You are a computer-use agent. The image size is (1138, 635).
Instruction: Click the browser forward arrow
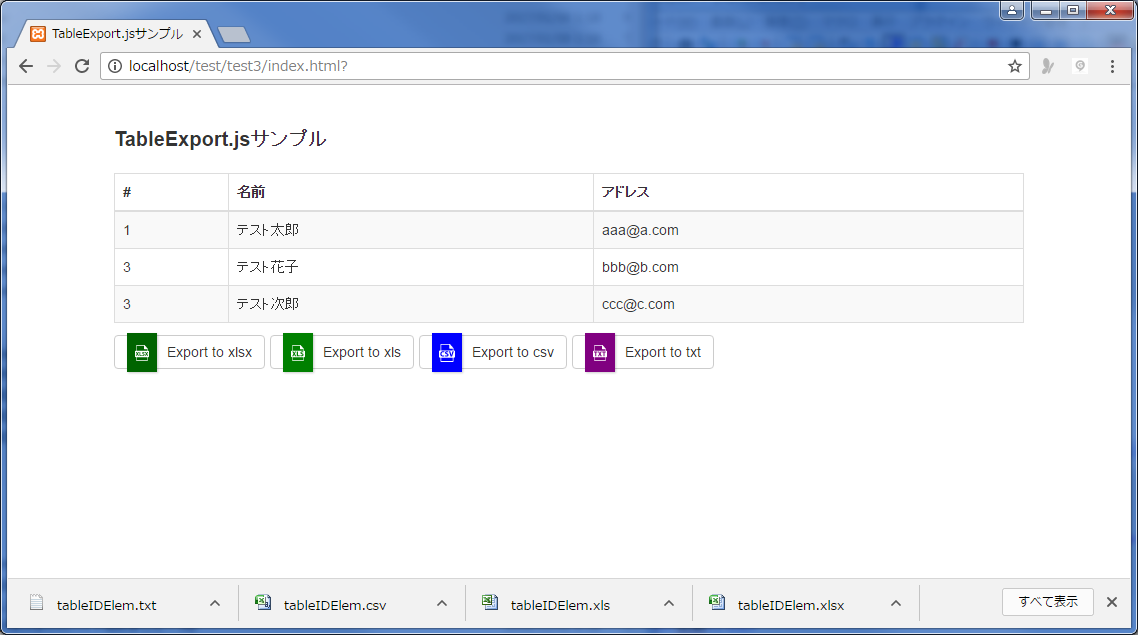[x=54, y=66]
